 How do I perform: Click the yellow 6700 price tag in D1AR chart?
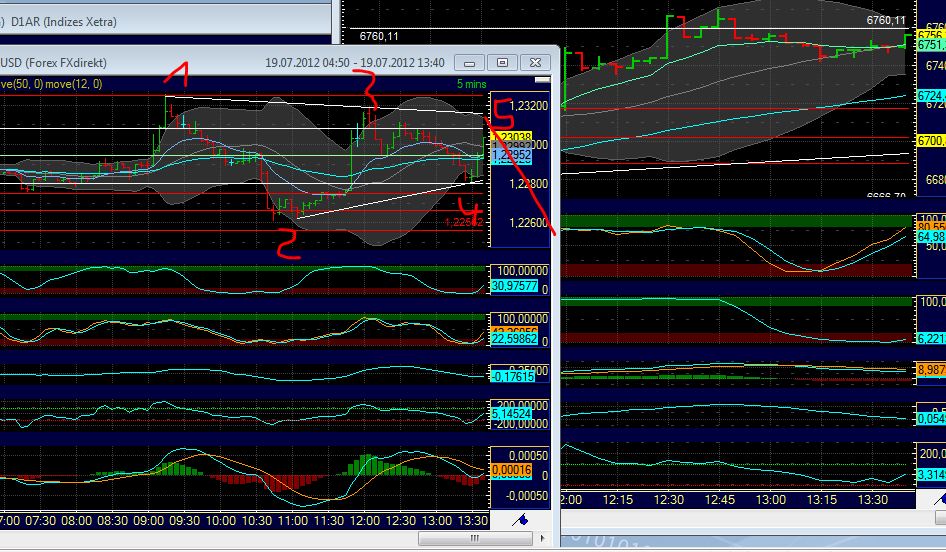coord(931,141)
